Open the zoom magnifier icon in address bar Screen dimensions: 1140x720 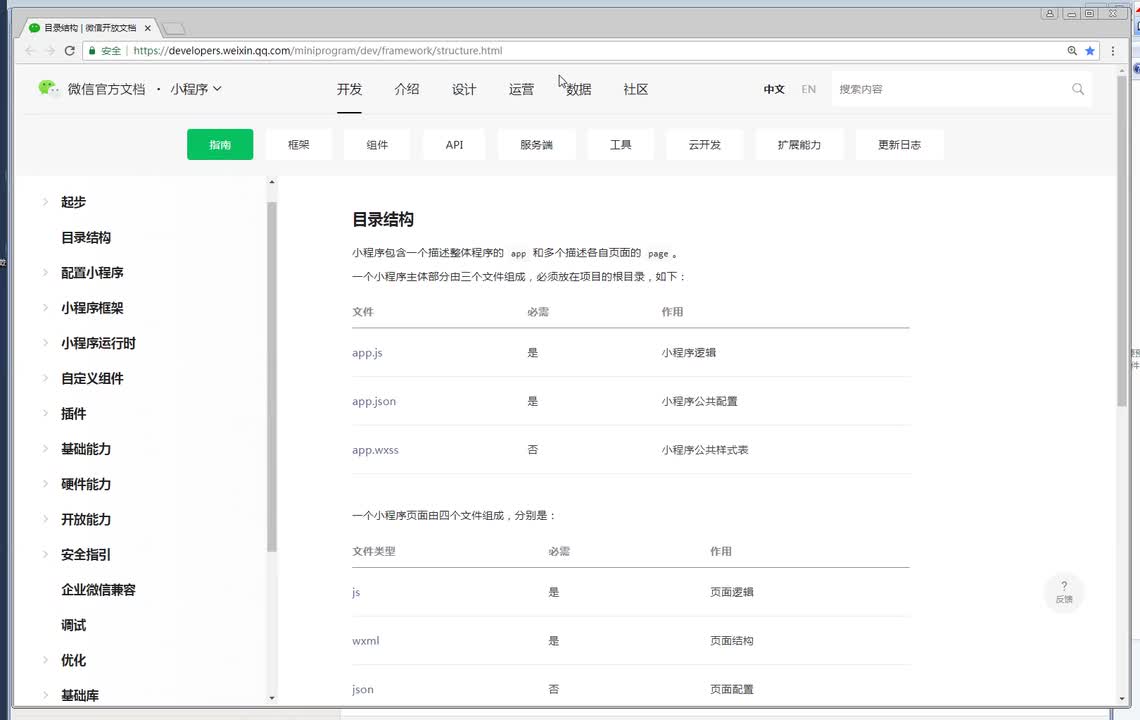point(1072,51)
